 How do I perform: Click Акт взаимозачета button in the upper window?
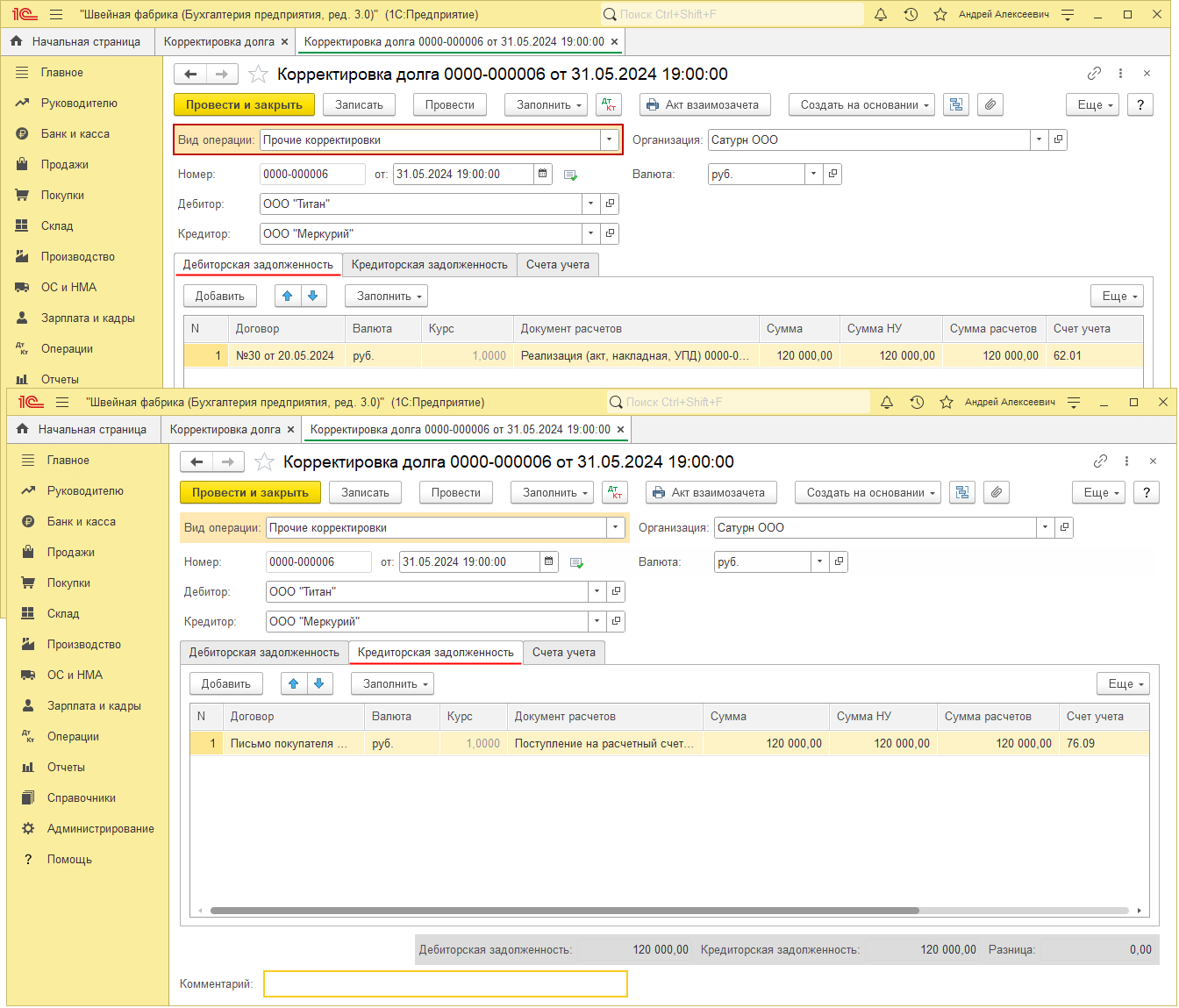(704, 105)
